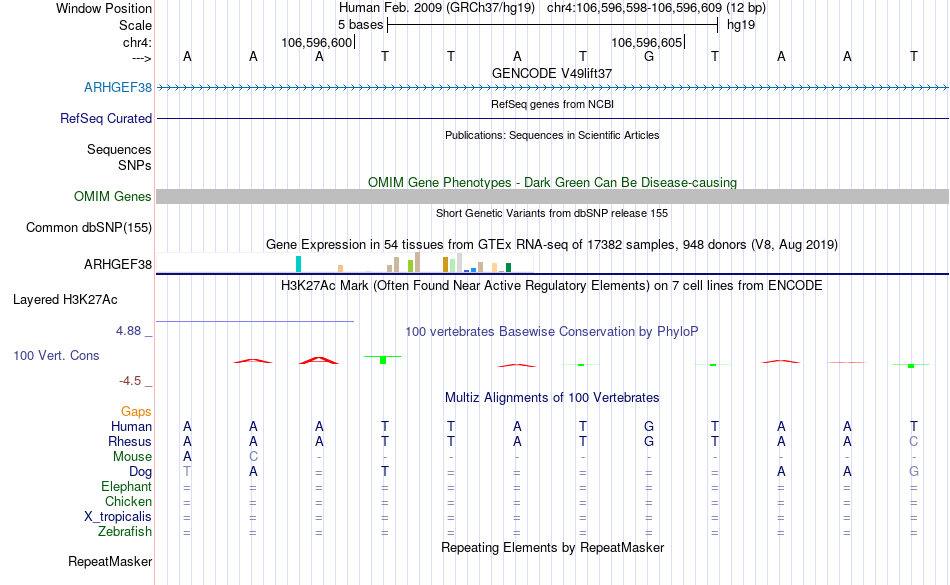Click the Zebrafish species row label
Image resolution: width=950 pixels, height=585 pixels.
(125, 531)
